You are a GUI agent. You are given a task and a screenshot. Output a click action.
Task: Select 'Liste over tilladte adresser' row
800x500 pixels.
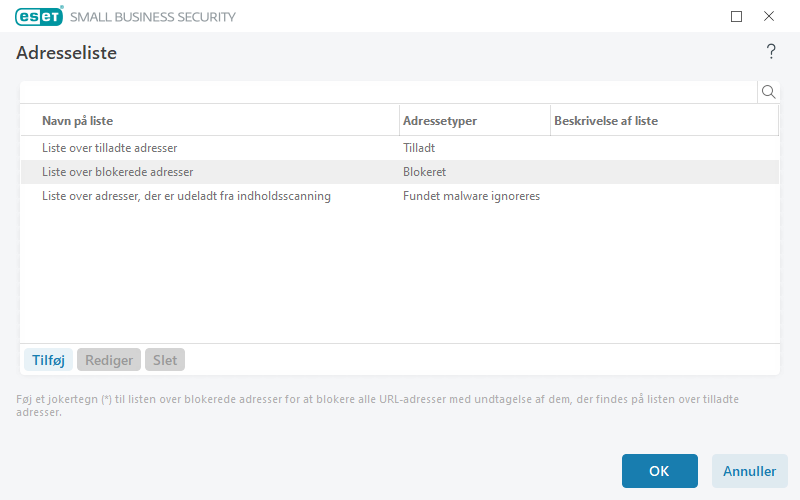pos(109,148)
